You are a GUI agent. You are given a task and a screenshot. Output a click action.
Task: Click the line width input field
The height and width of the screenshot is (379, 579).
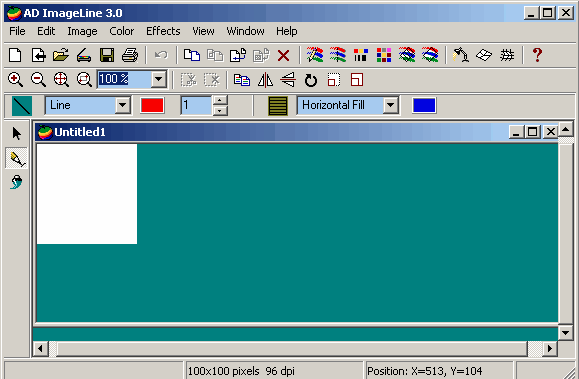196,106
